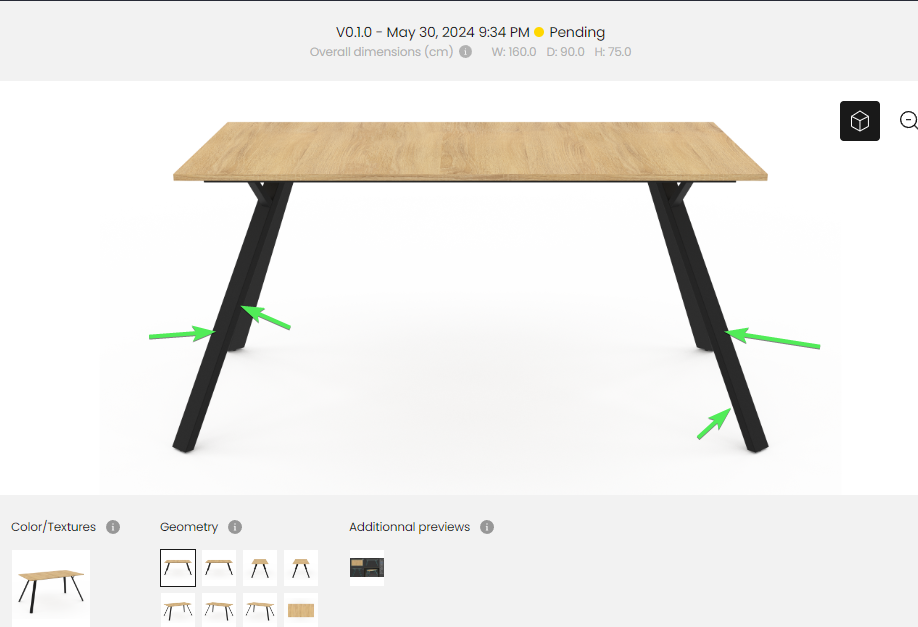Screen dimensions: 918x627
Task: Click the yellow Pending status dot
Action: (x=539, y=32)
